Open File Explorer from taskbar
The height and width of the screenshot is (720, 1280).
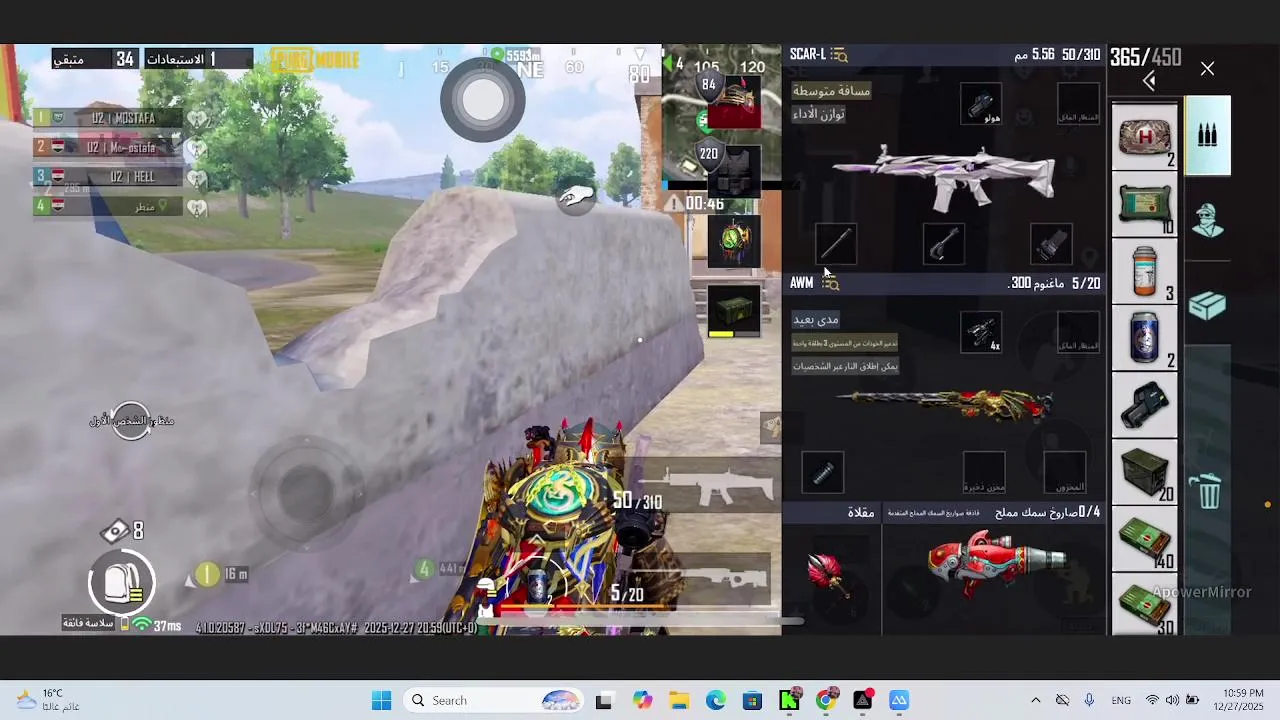[x=679, y=701]
